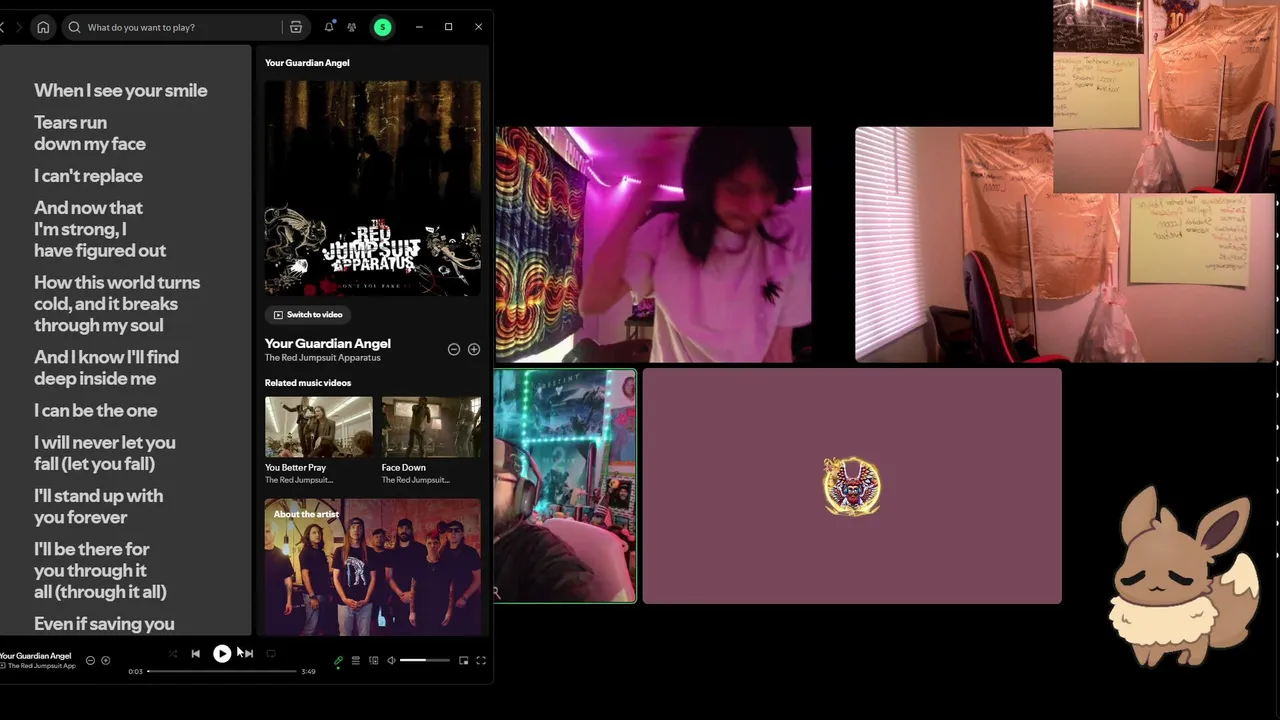Skip to next track
This screenshot has width=1280, height=720.
pos(248,654)
